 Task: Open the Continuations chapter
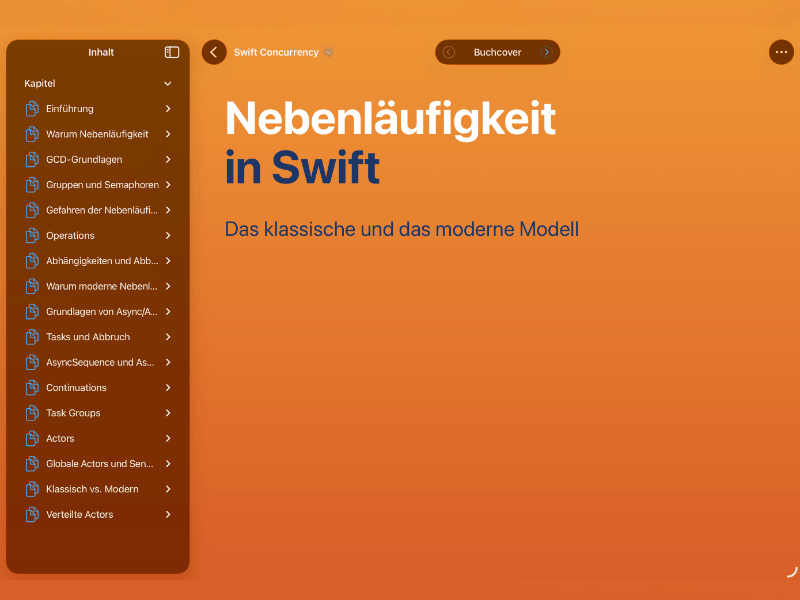coord(98,388)
